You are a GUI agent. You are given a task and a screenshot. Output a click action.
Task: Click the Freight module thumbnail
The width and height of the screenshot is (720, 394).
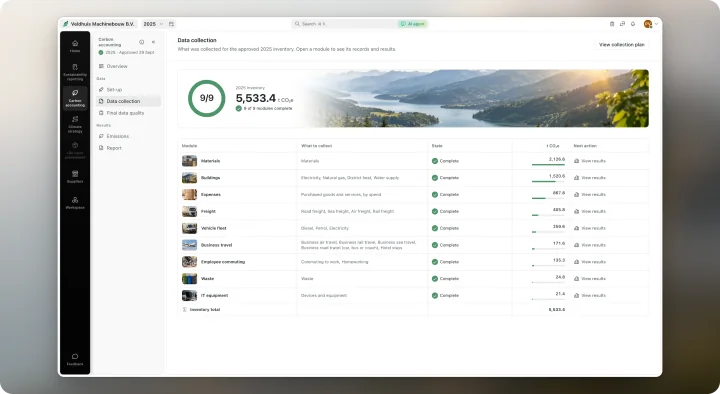click(x=189, y=211)
